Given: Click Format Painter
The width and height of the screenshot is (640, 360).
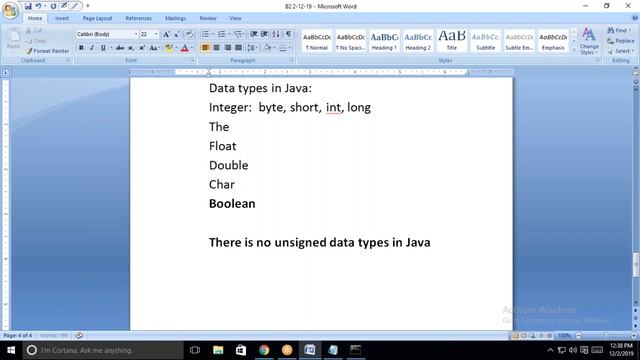Looking at the screenshot, I should [x=47, y=51].
